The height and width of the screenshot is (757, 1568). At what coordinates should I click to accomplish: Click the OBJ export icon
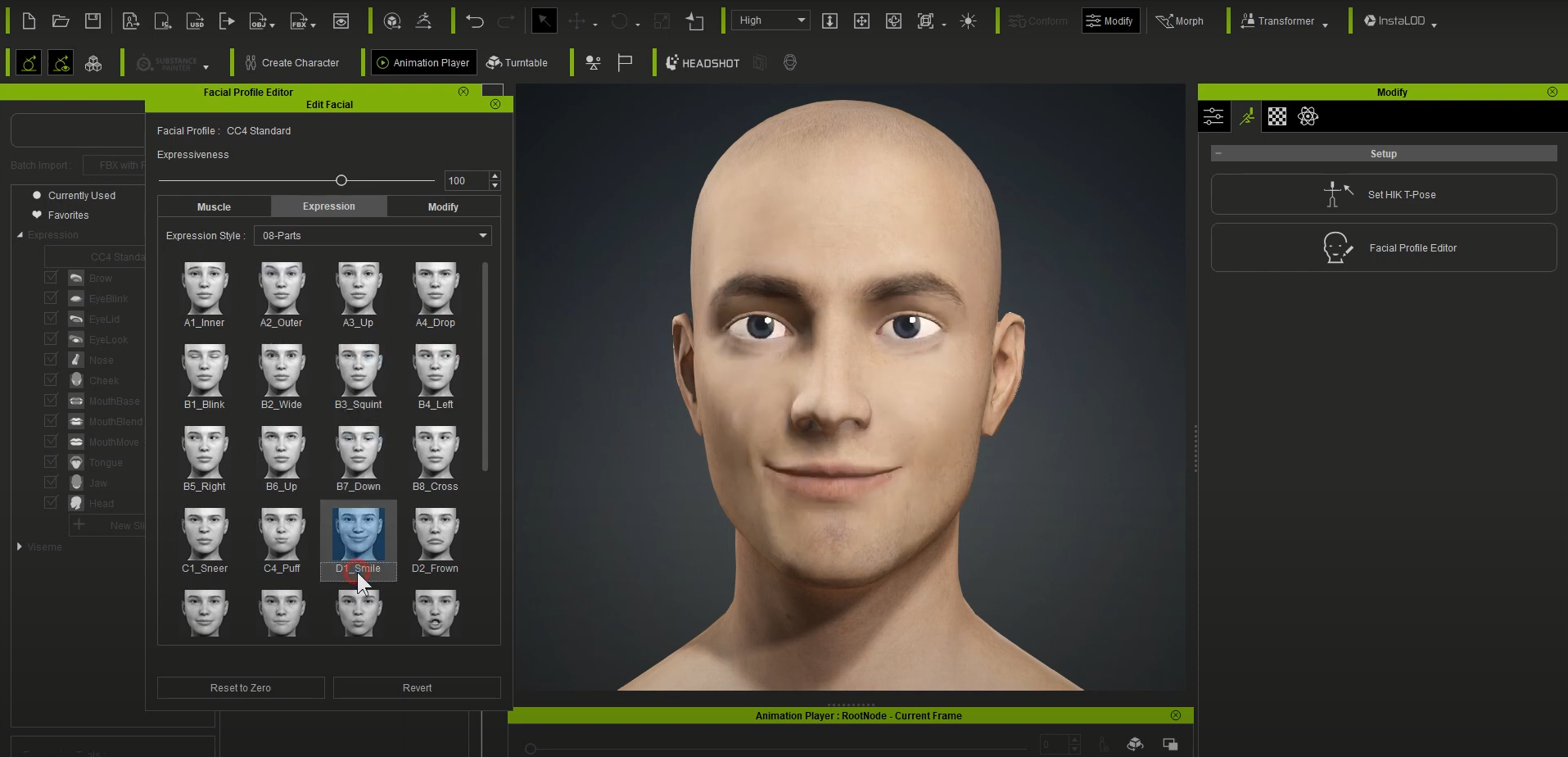click(258, 21)
